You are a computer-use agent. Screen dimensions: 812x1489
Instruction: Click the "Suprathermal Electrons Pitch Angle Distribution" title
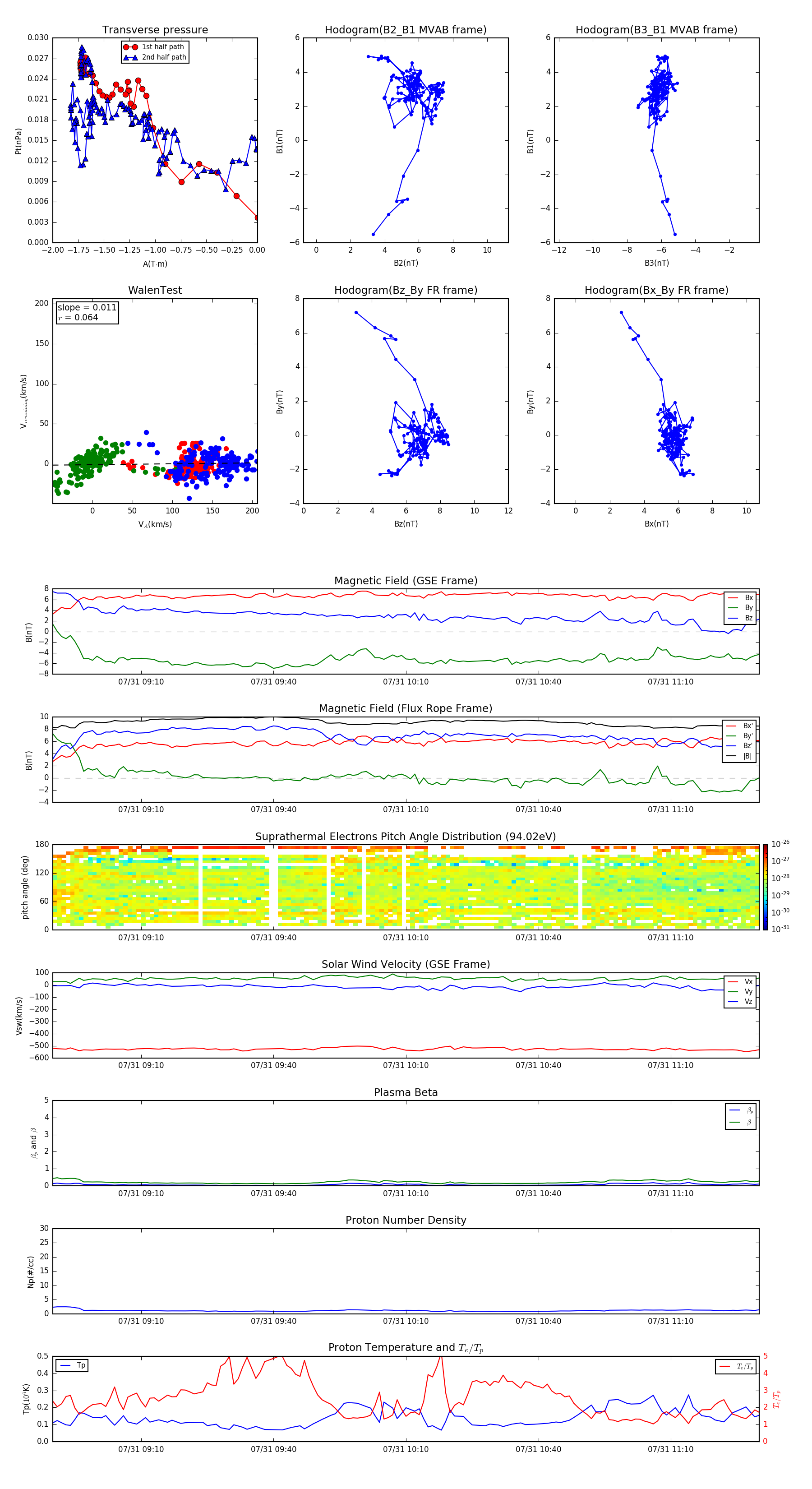click(x=406, y=837)
